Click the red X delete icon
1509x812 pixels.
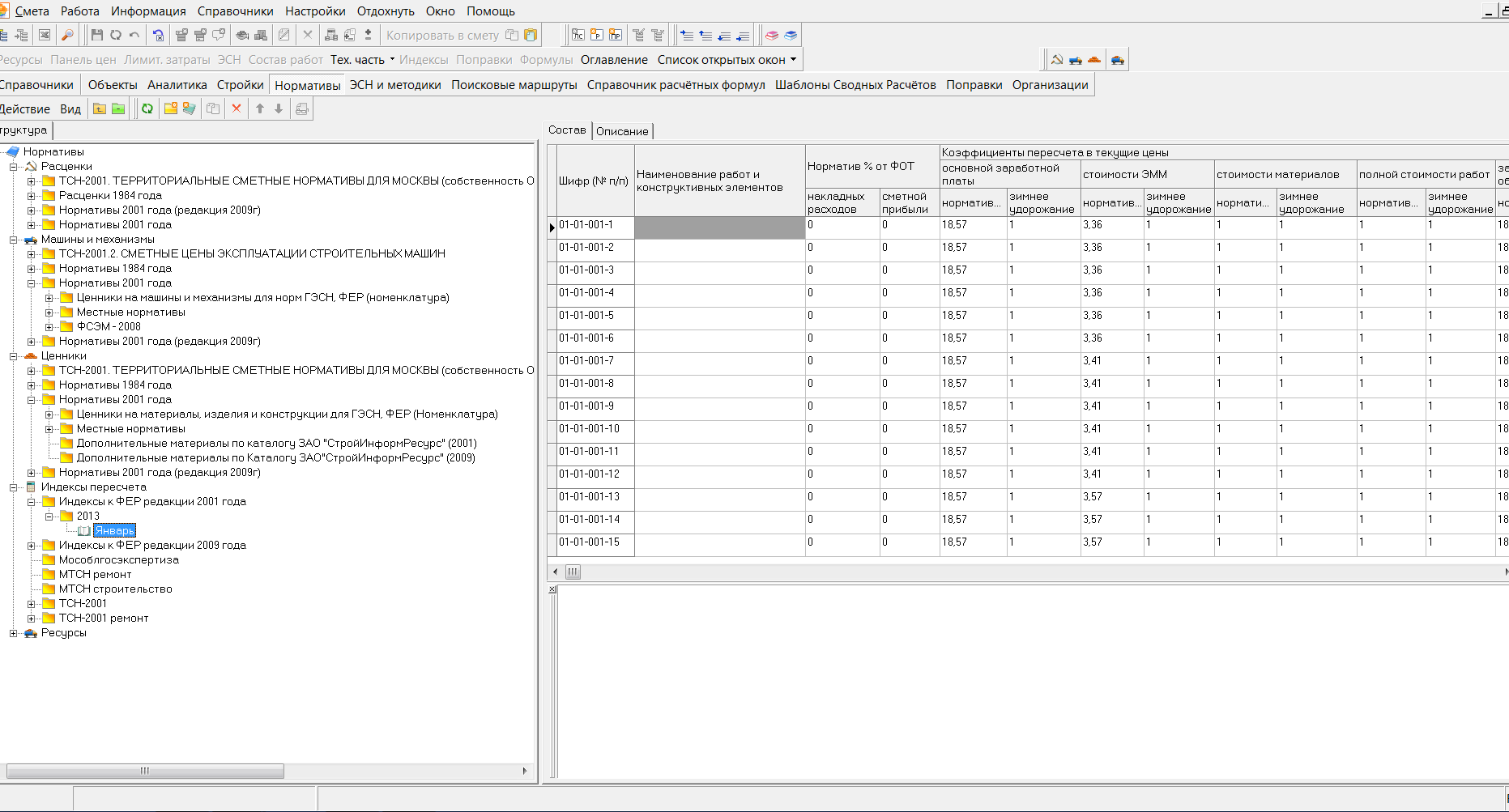click(237, 108)
